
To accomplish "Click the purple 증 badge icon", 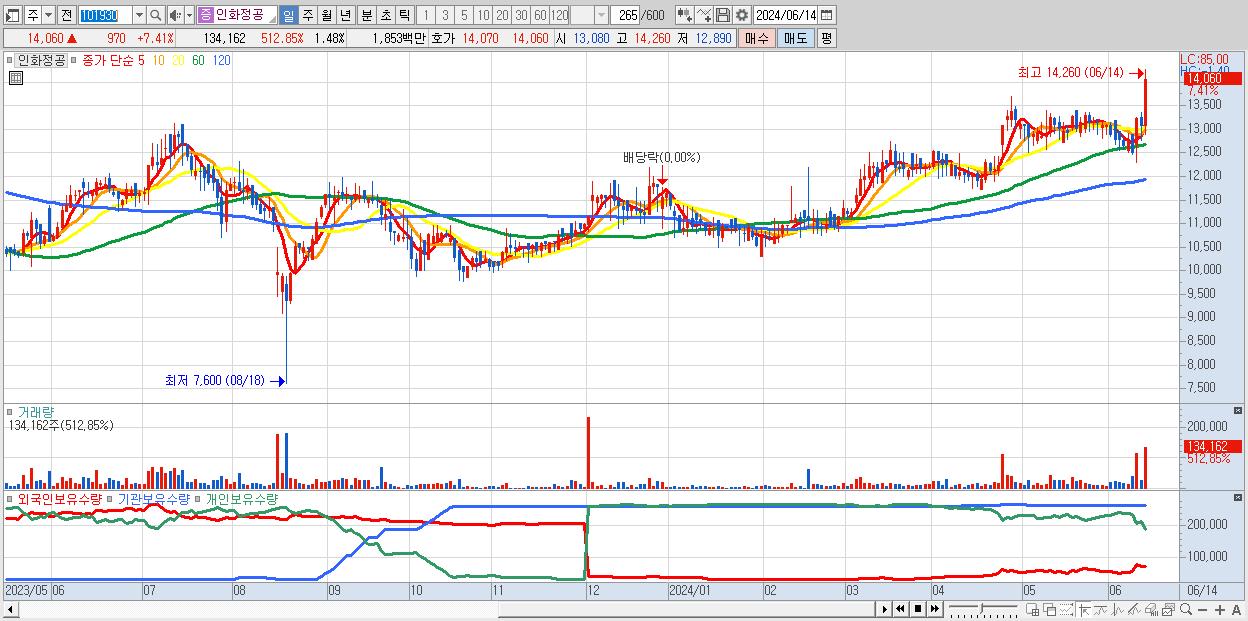I will point(205,15).
